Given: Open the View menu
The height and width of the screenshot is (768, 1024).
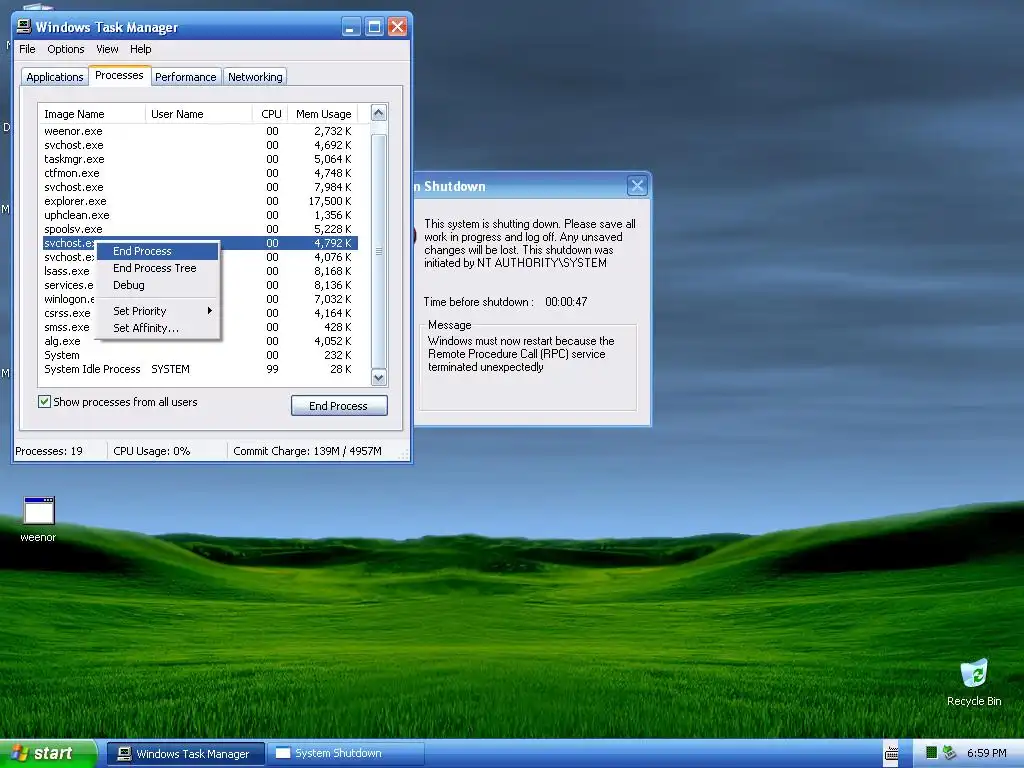Looking at the screenshot, I should pos(107,49).
